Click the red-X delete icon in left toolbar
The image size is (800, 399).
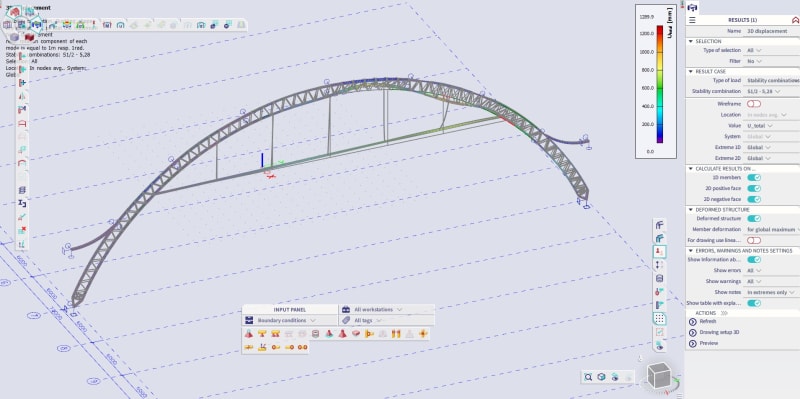(x=22, y=230)
